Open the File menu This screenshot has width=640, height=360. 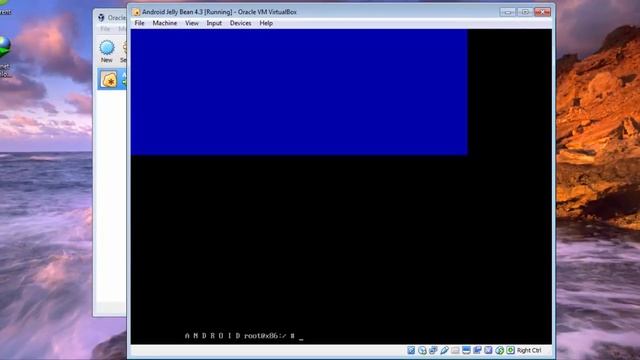tap(139, 23)
